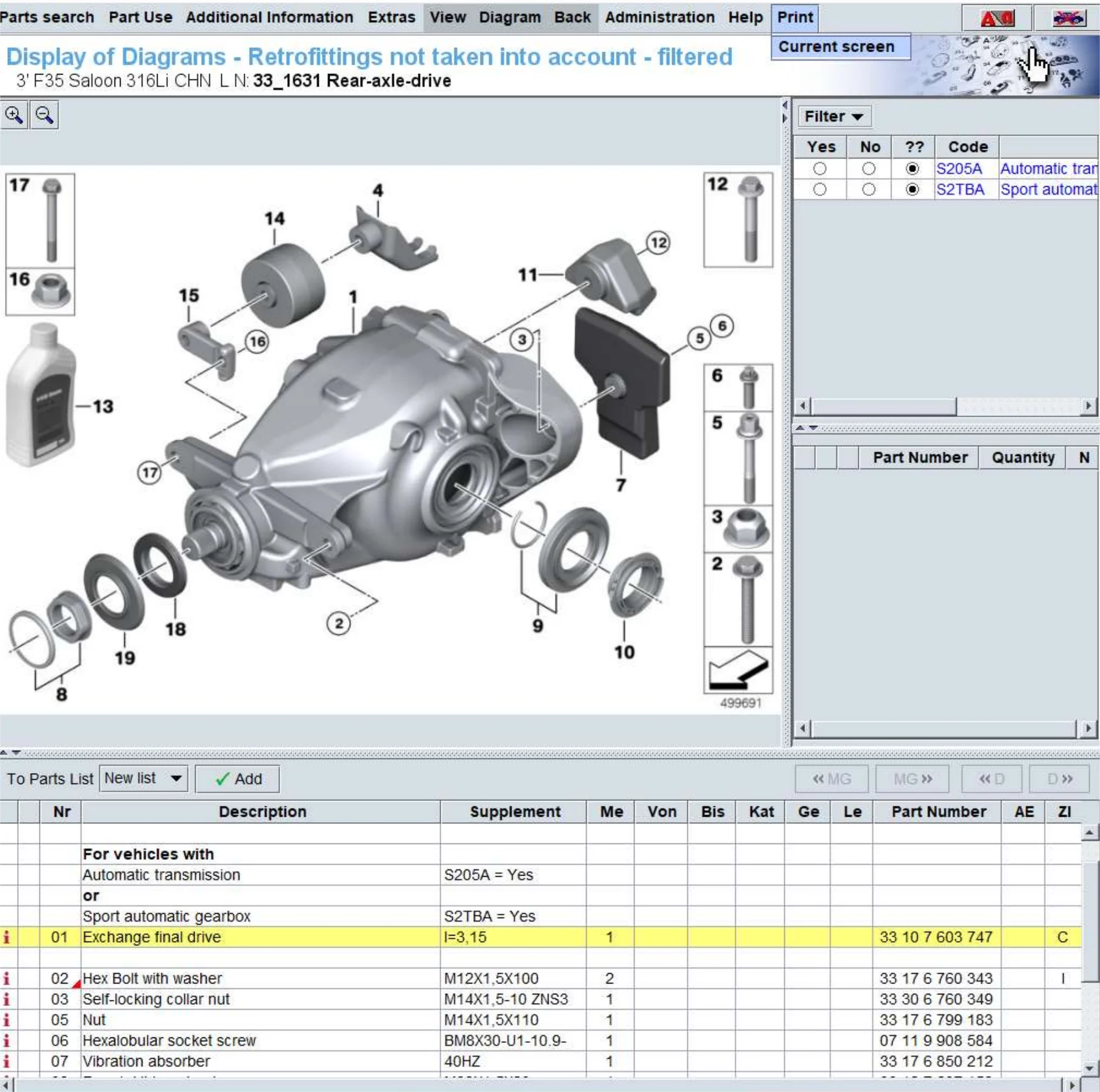The image size is (1100, 1092).
Task: Click info icon for Exchange final drive
Action: click(7, 937)
